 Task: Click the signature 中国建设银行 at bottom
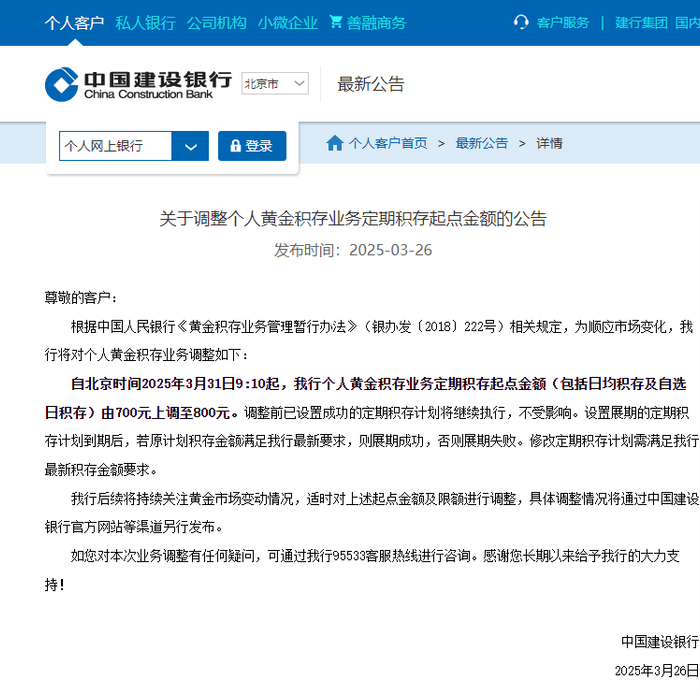[x=660, y=641]
